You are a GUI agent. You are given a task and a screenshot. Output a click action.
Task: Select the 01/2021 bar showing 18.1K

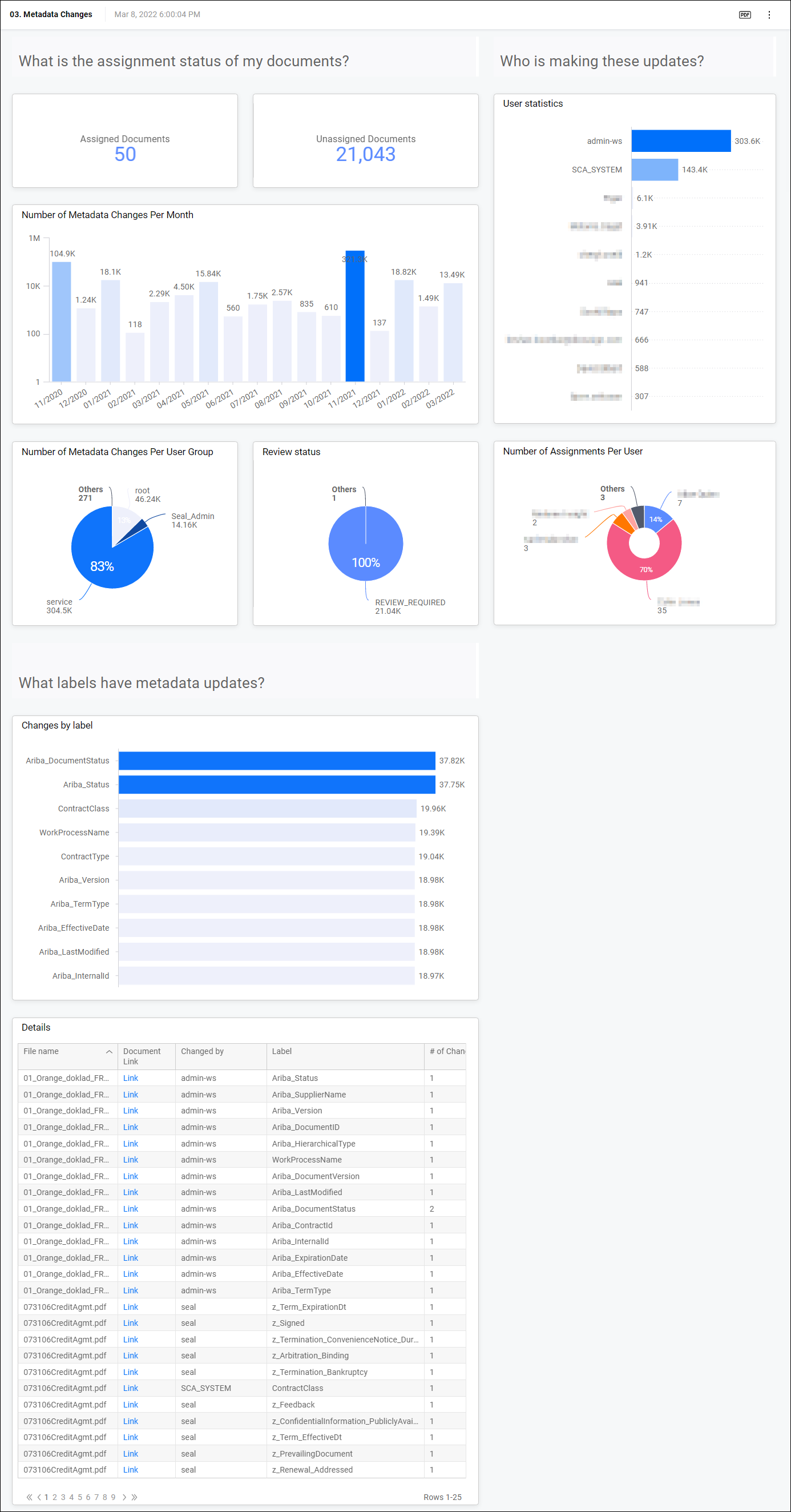tap(110, 331)
